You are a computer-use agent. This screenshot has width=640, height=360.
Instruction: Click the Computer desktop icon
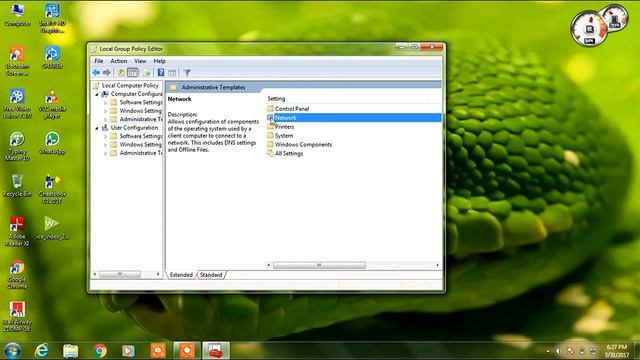(17, 15)
